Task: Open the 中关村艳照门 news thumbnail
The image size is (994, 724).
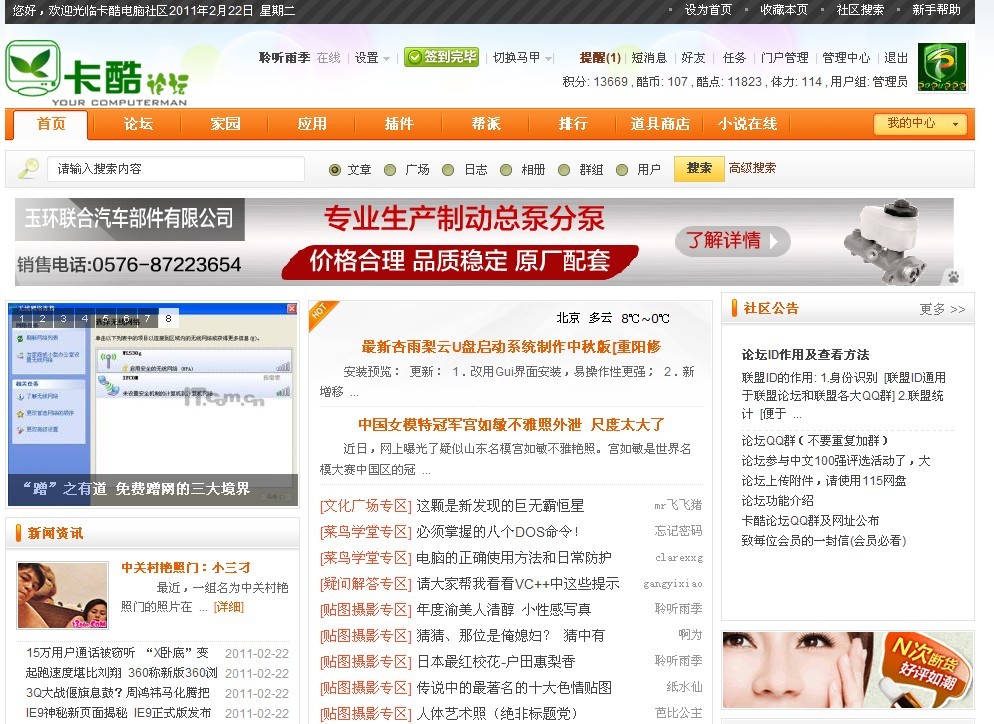Action: (63, 595)
